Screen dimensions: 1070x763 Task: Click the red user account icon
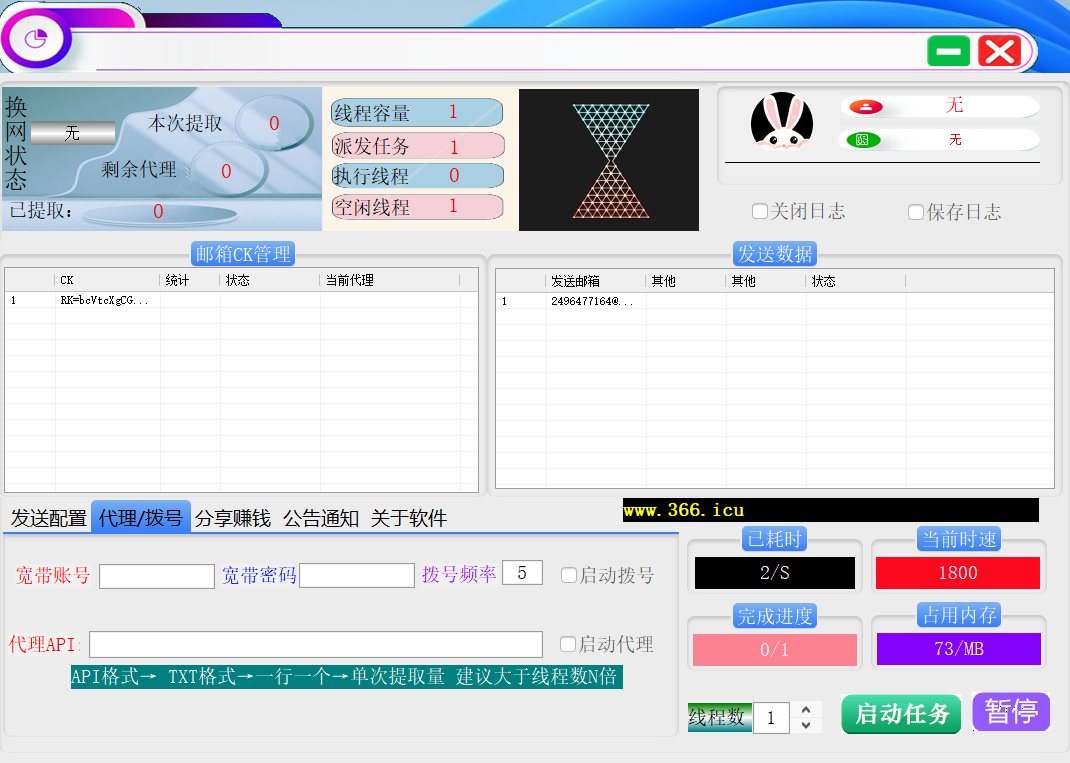coord(859,107)
